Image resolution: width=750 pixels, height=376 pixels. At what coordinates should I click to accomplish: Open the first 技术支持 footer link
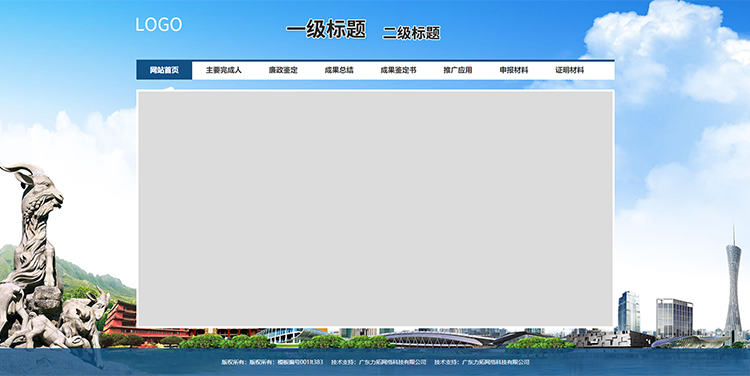click(378, 362)
